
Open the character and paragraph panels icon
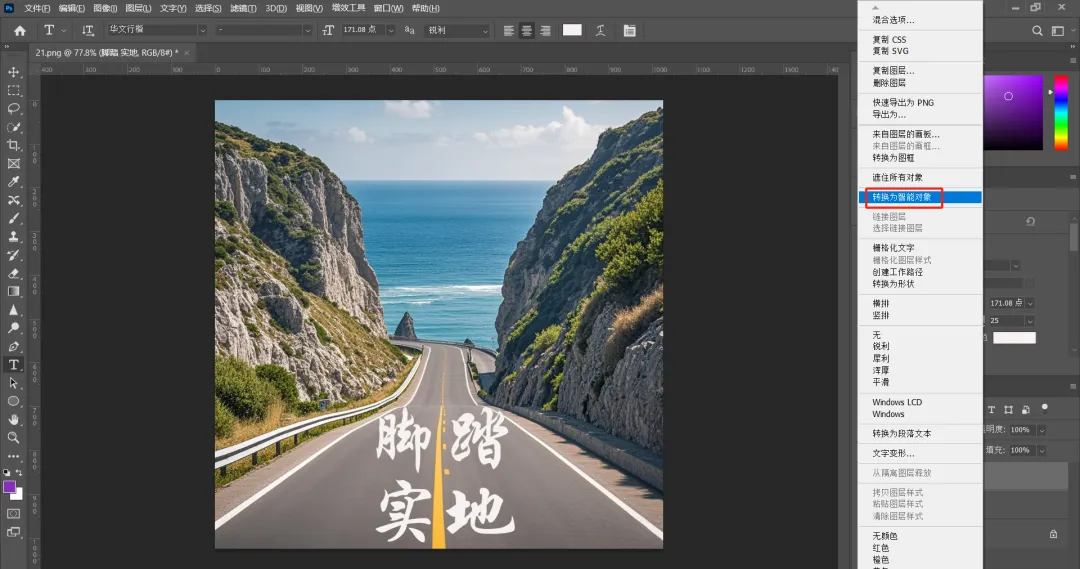[x=630, y=30]
